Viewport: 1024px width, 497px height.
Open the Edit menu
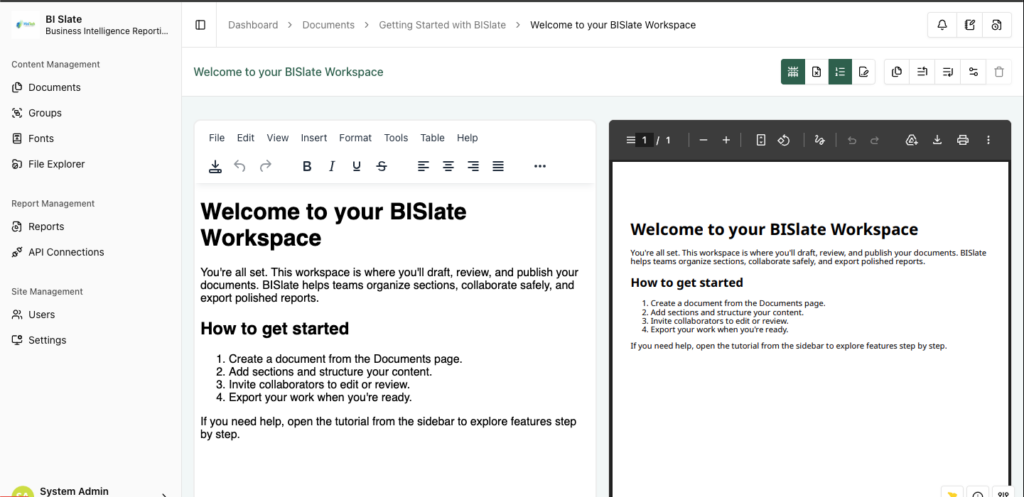(x=246, y=138)
